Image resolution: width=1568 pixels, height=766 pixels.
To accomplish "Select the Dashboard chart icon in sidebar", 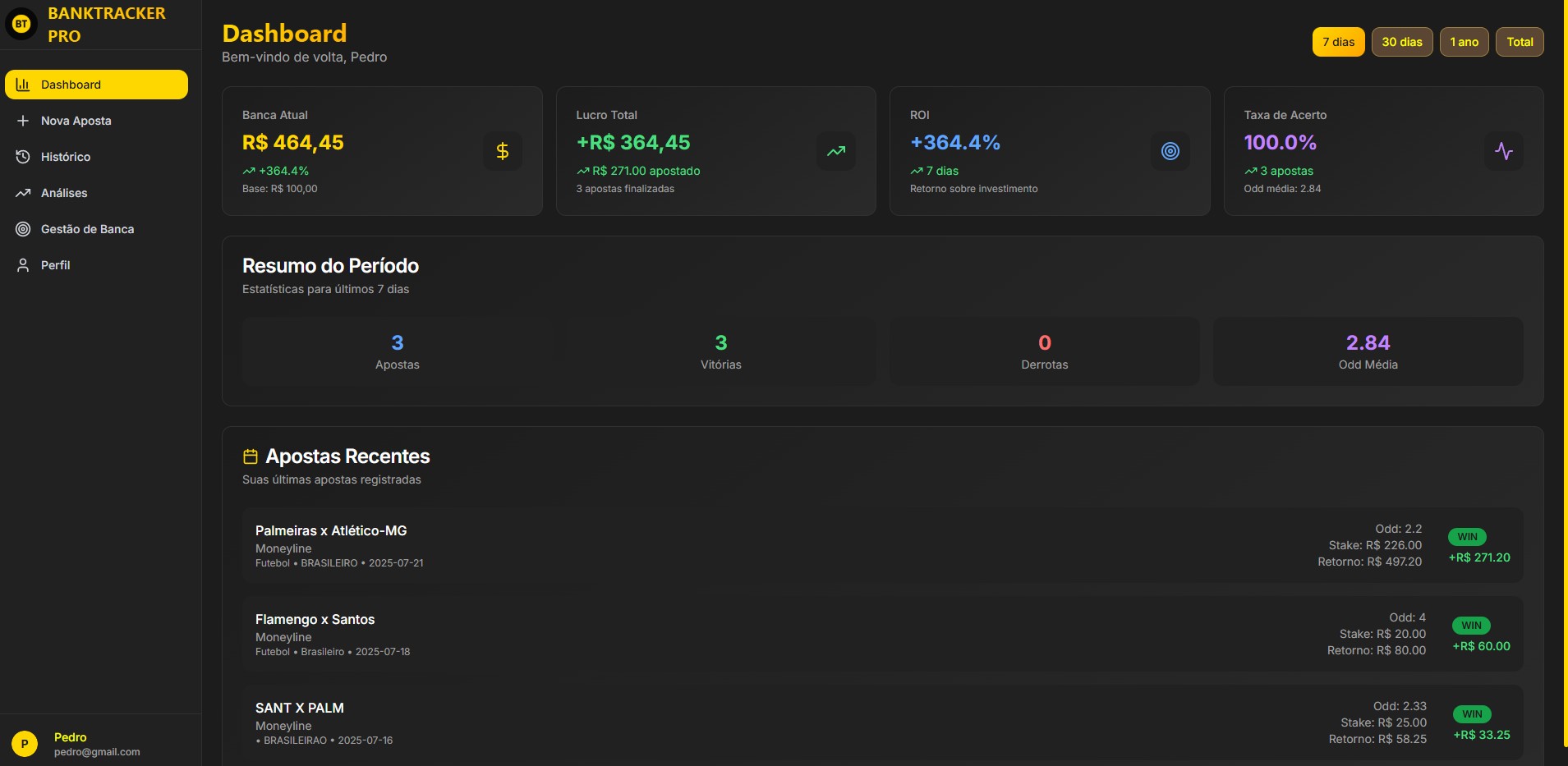I will [22, 84].
